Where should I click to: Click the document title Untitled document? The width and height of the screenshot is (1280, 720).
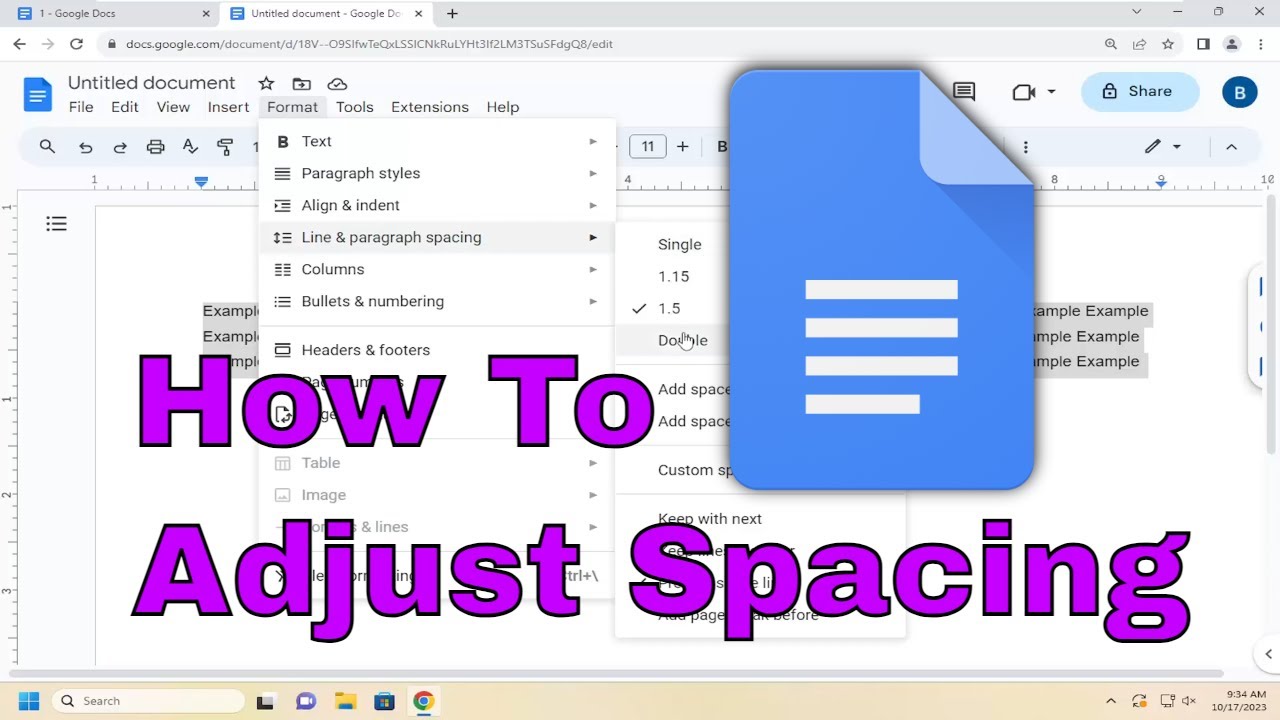point(152,83)
